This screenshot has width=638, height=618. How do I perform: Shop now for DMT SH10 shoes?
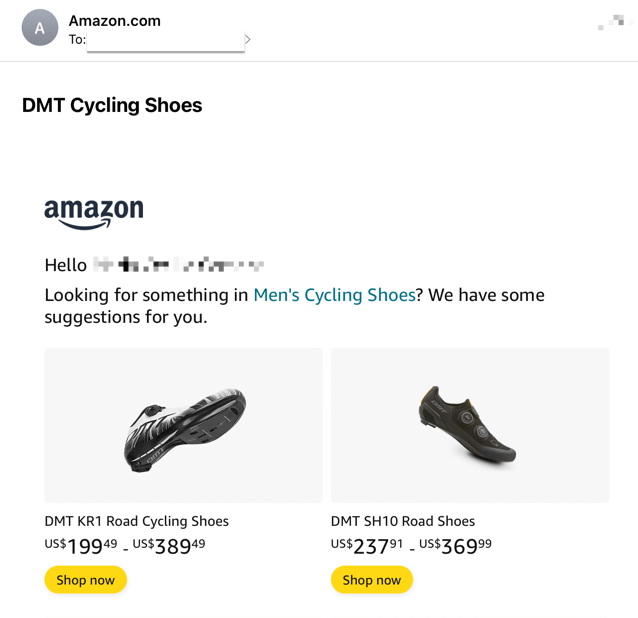(x=372, y=580)
